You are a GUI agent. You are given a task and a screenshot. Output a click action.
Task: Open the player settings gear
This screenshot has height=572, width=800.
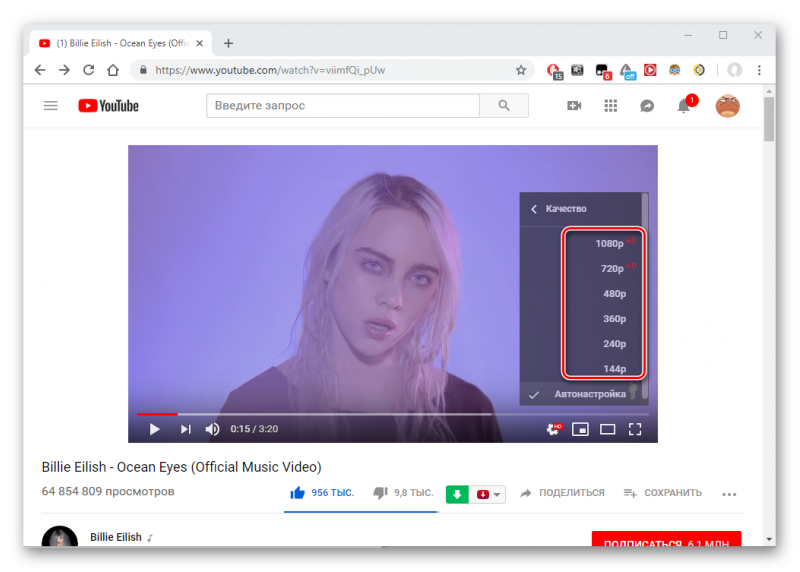coord(554,429)
